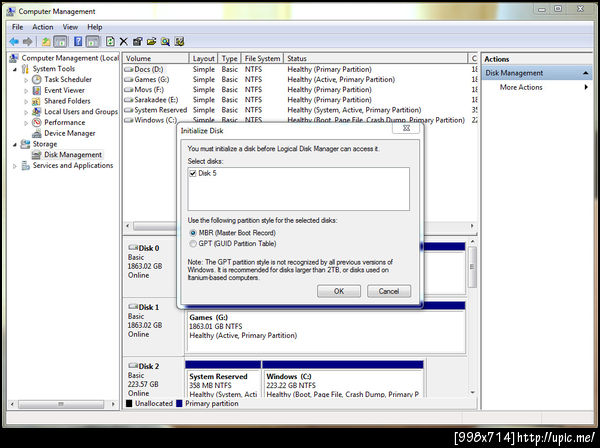The image size is (600, 448).
Task: Select MBR (Master Boot Record) radio button
Action: click(193, 233)
